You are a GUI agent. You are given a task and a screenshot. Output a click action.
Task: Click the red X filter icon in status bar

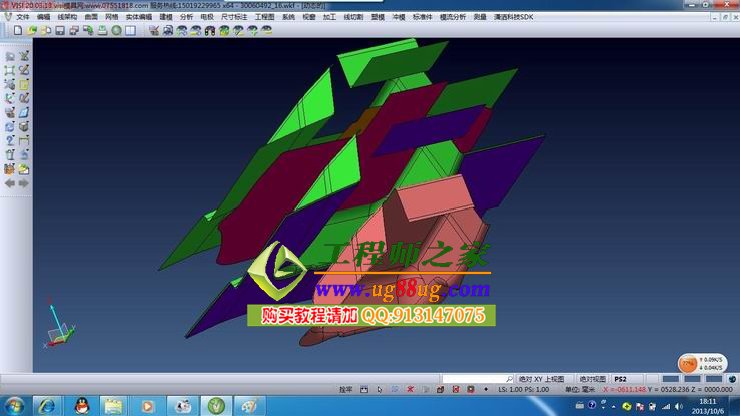coord(411,390)
